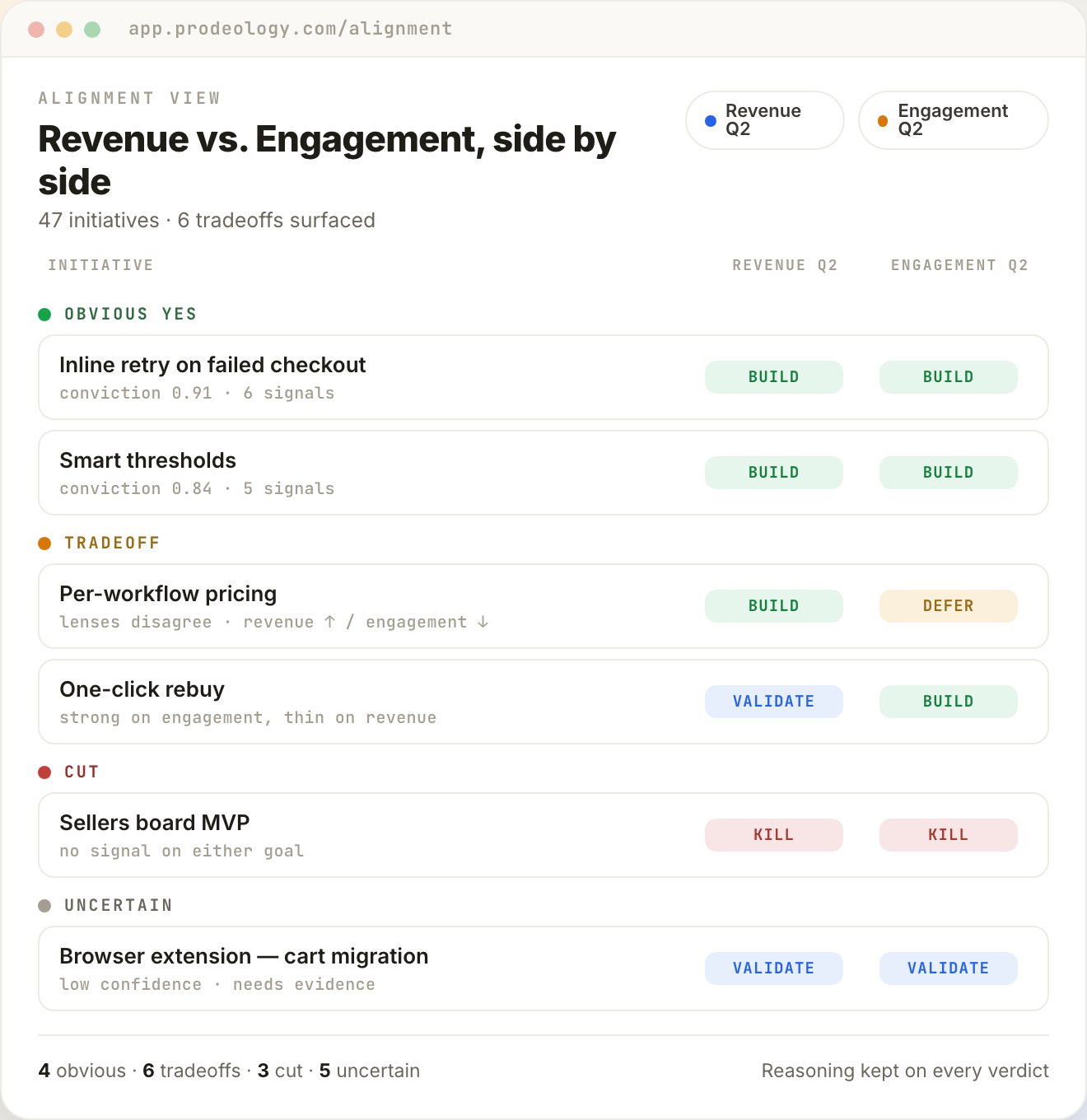1087x1120 pixels.
Task: Open the Inline retry on failed checkout card
Action: pos(543,377)
